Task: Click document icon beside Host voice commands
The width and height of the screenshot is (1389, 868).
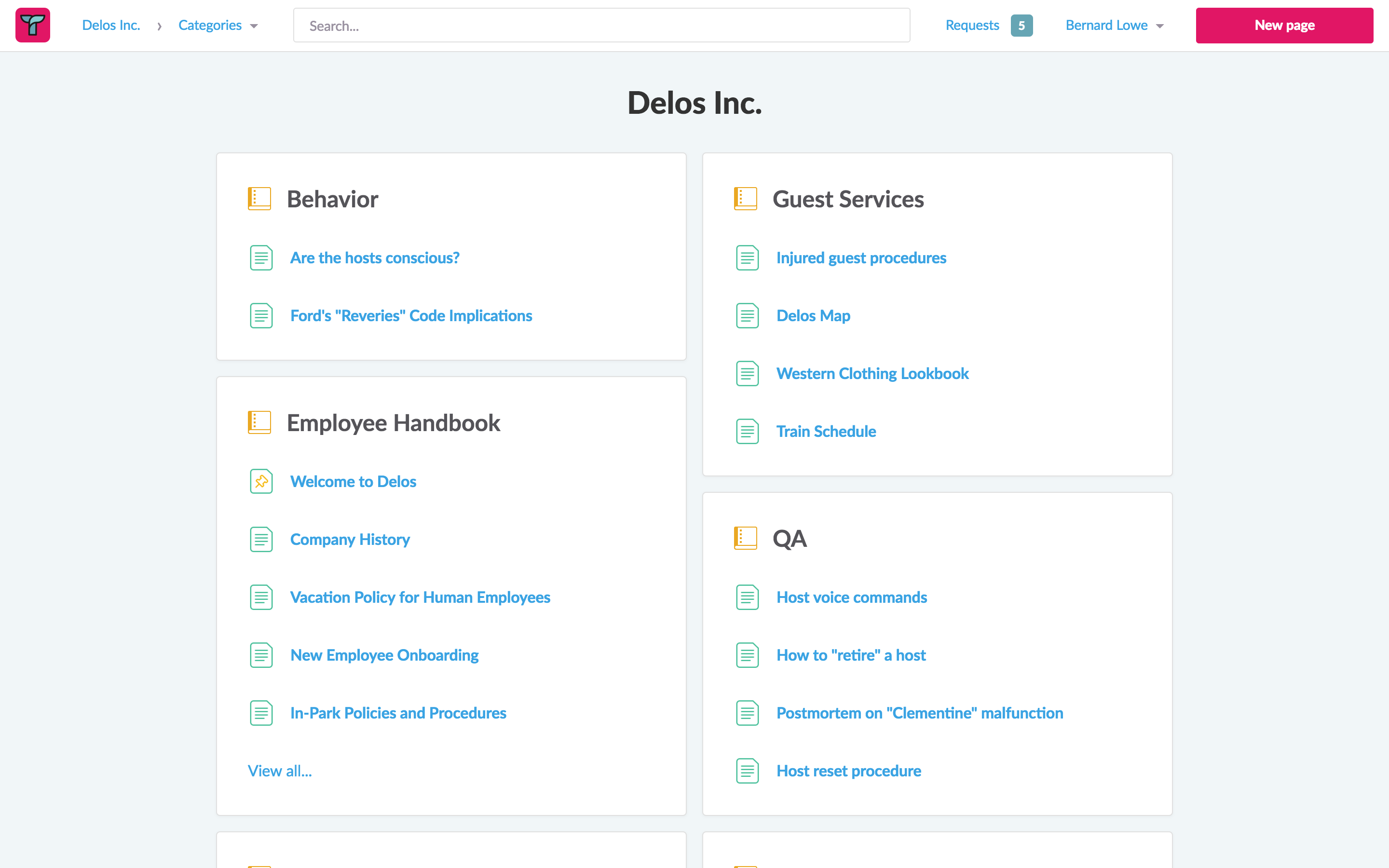Action: coord(747,597)
